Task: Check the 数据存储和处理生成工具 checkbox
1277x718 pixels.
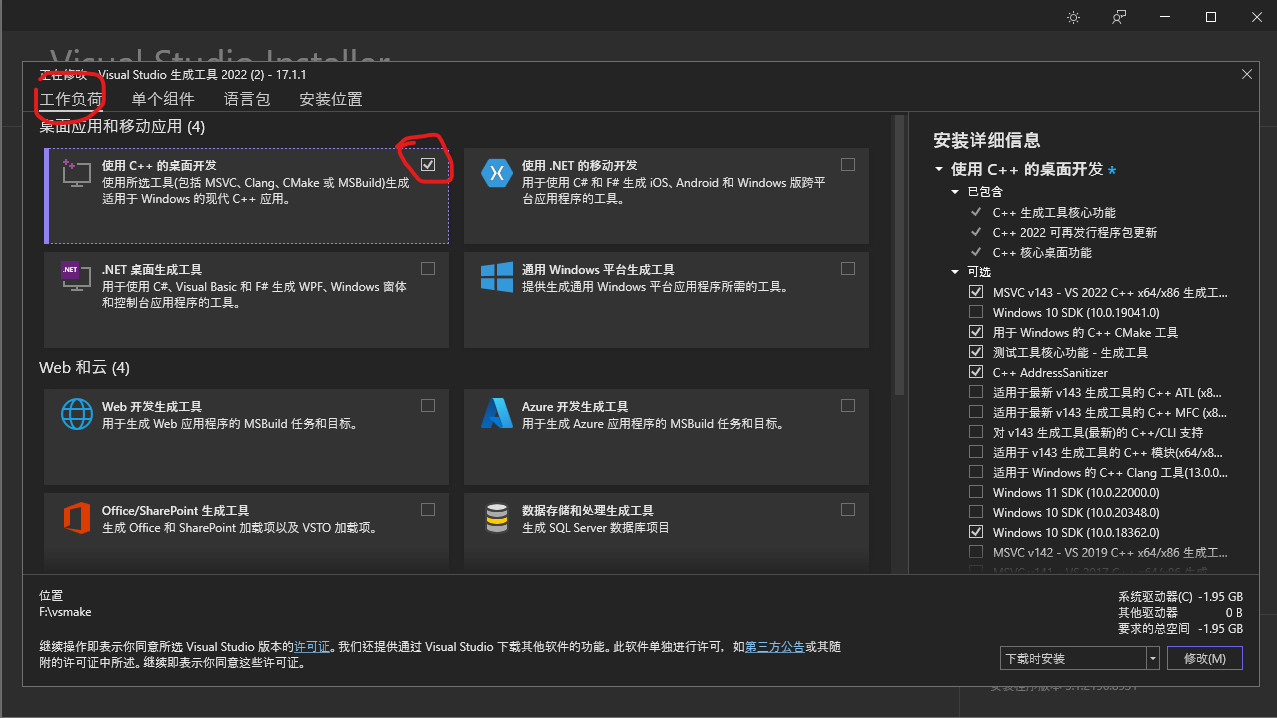Action: pos(848,509)
